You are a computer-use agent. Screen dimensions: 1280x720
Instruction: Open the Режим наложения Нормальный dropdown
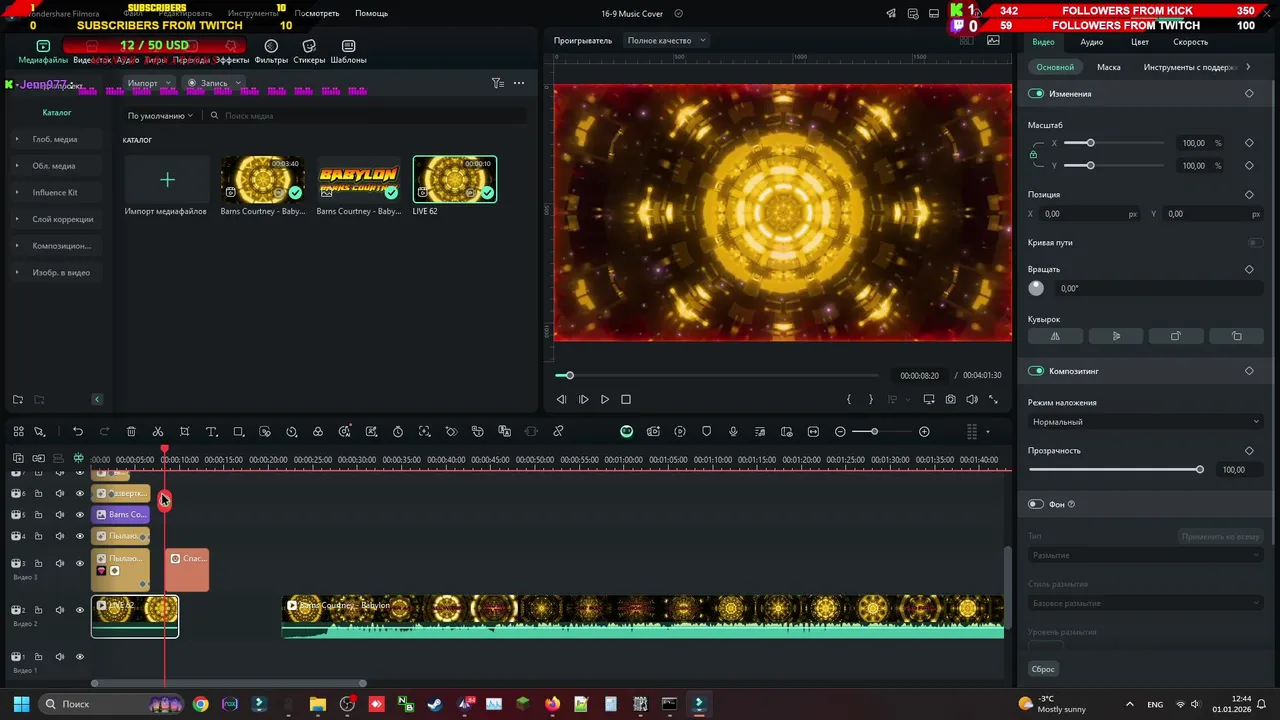1144,422
